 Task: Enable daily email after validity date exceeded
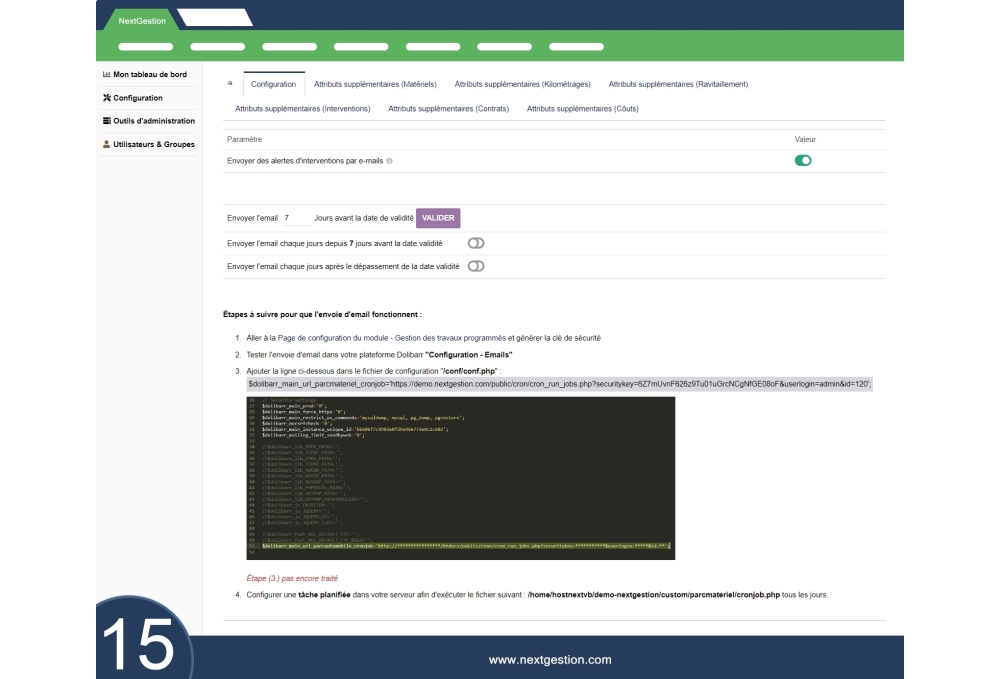click(476, 266)
